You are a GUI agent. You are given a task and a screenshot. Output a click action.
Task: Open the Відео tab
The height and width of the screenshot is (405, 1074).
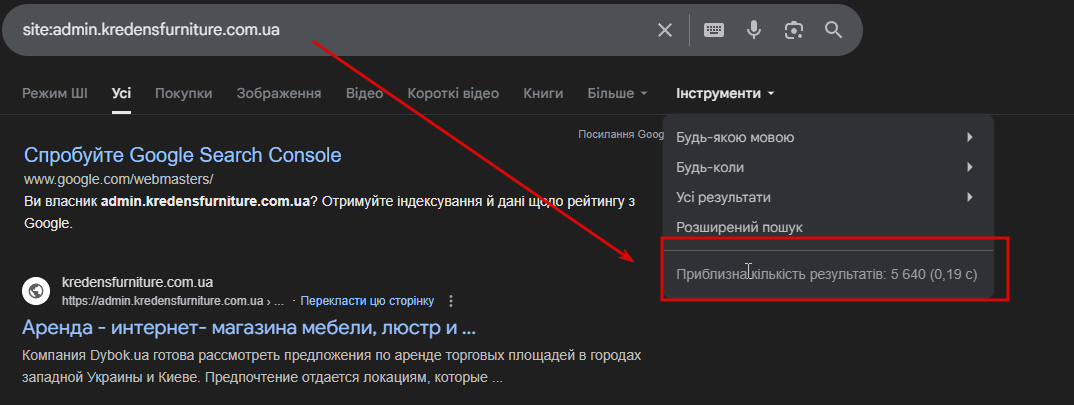[364, 93]
